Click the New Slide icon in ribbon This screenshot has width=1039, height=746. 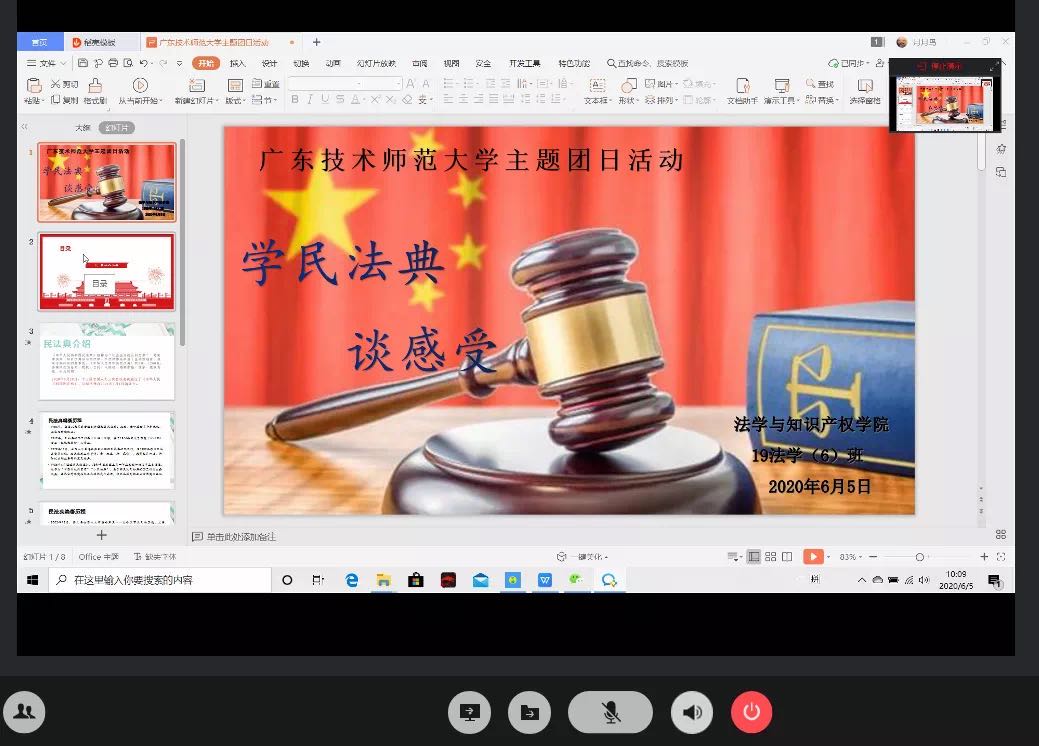195,86
